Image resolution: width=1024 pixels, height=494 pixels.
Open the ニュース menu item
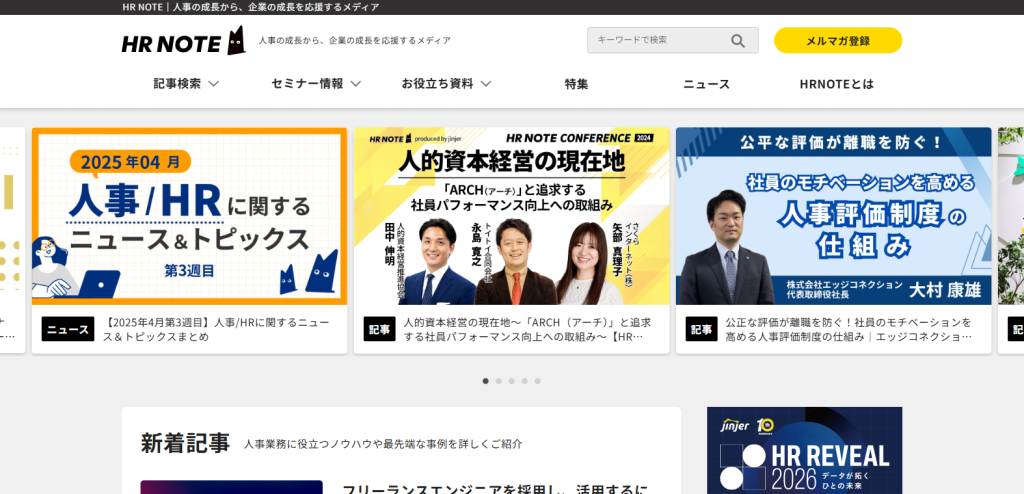tap(706, 84)
